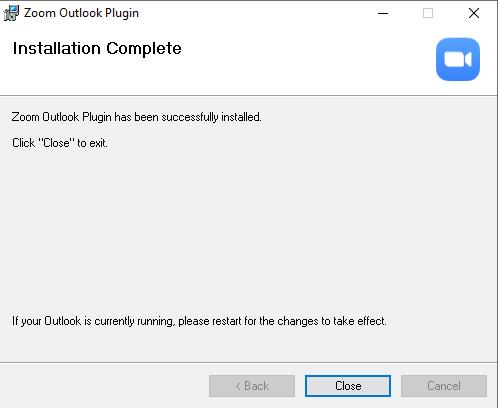
Task: Click the disabled Cancel button
Action: pos(444,386)
